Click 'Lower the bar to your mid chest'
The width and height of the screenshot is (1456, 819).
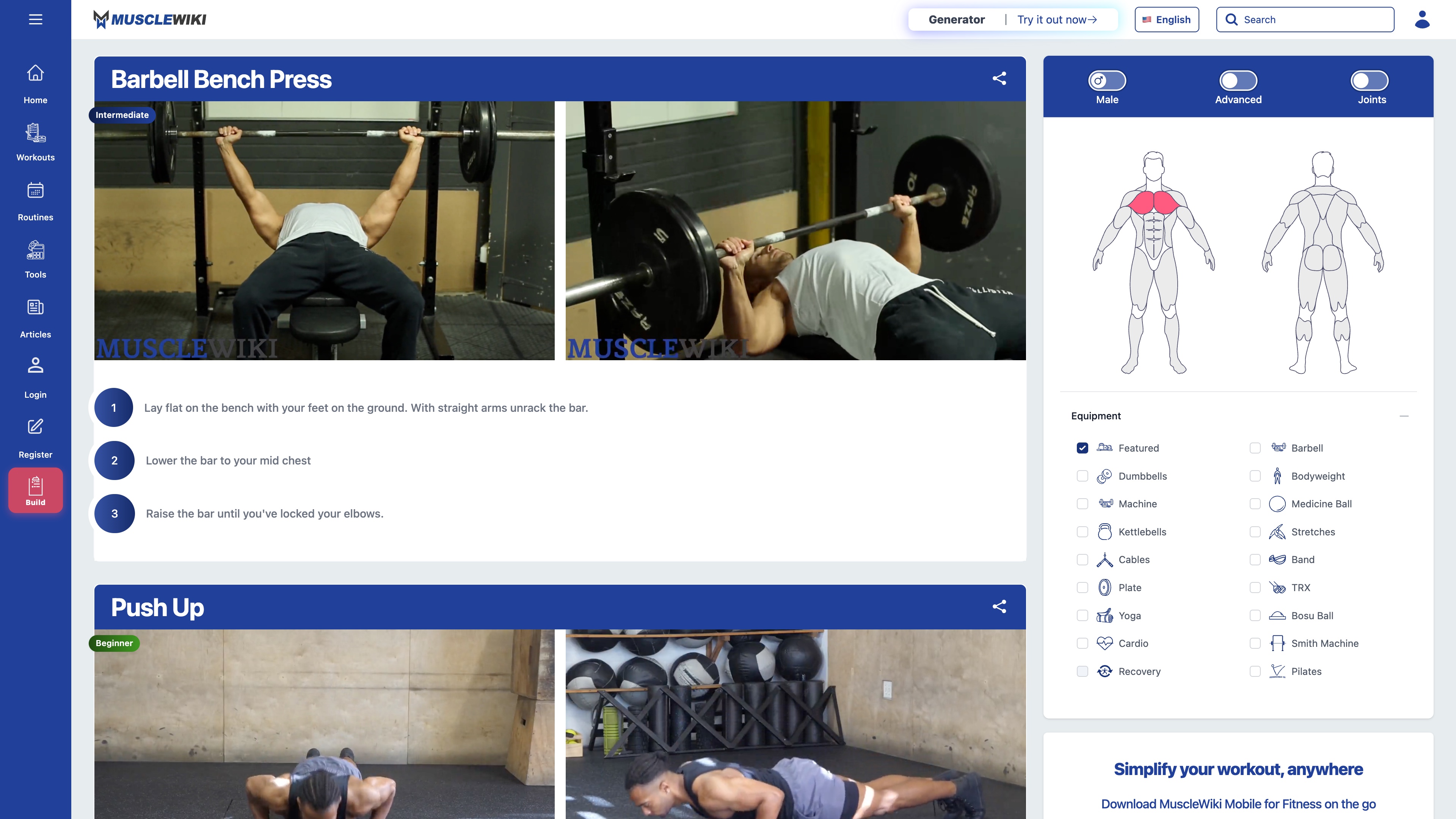228,461
